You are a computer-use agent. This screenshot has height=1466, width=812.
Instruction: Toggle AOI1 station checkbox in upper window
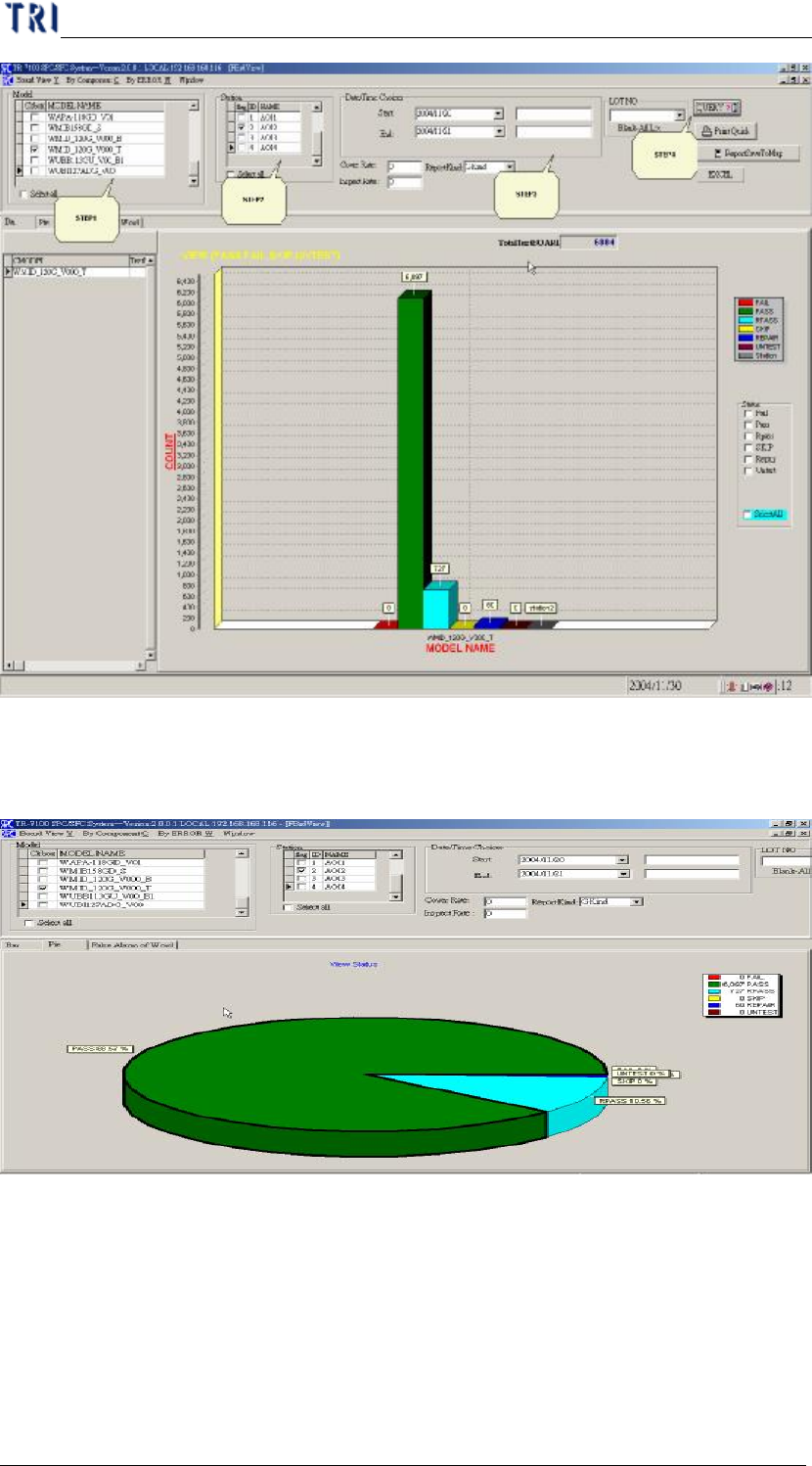tap(241, 116)
